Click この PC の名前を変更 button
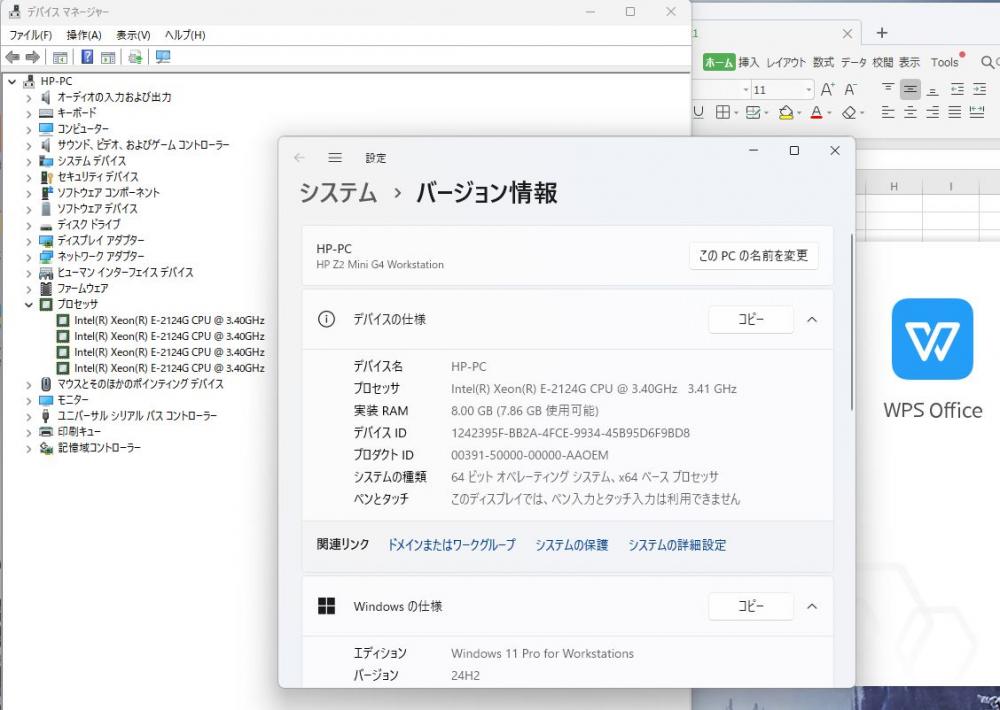The height and width of the screenshot is (710, 1000). click(x=753, y=256)
